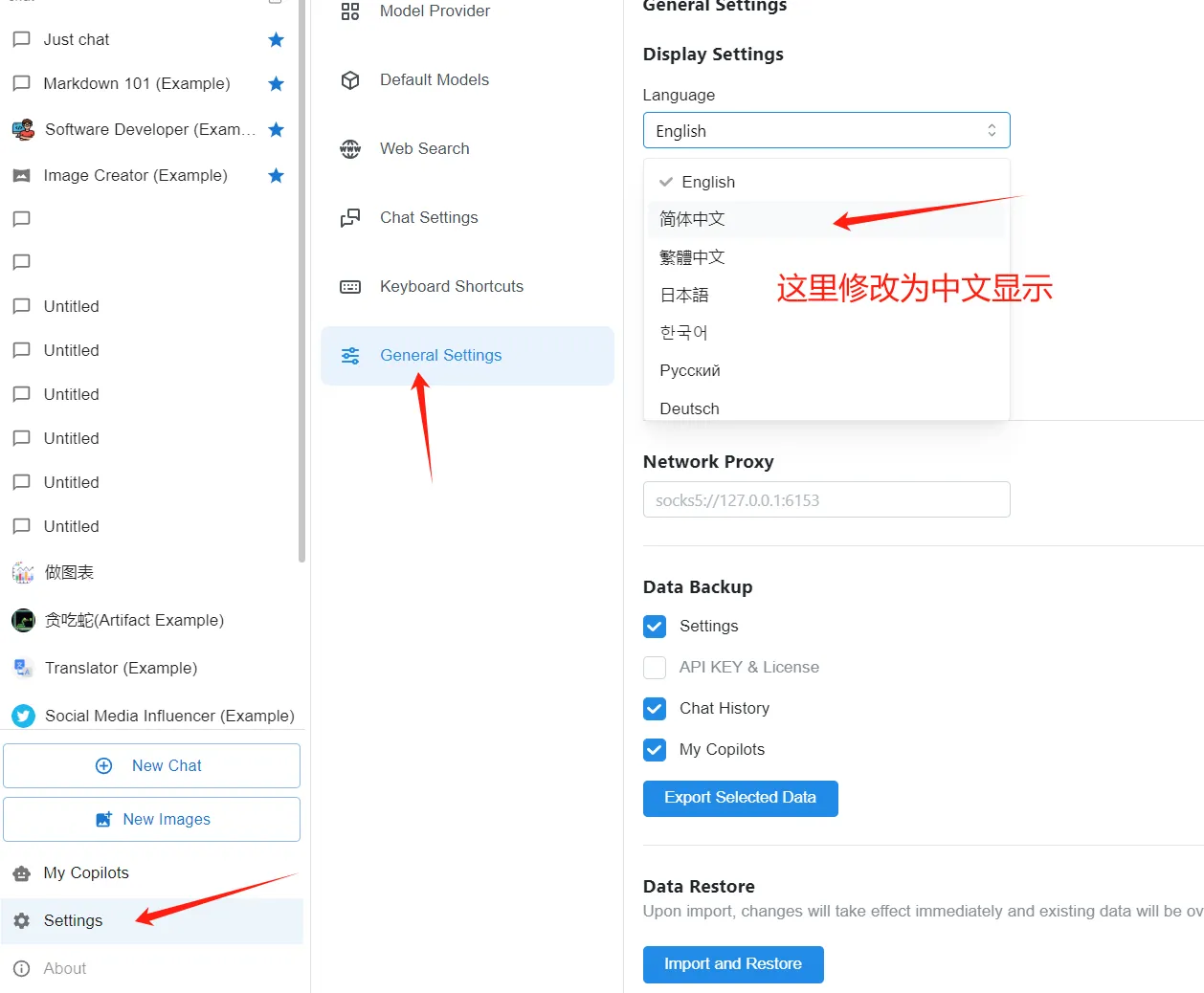
Task: Toggle the Chat History checkbox
Action: coord(655,709)
